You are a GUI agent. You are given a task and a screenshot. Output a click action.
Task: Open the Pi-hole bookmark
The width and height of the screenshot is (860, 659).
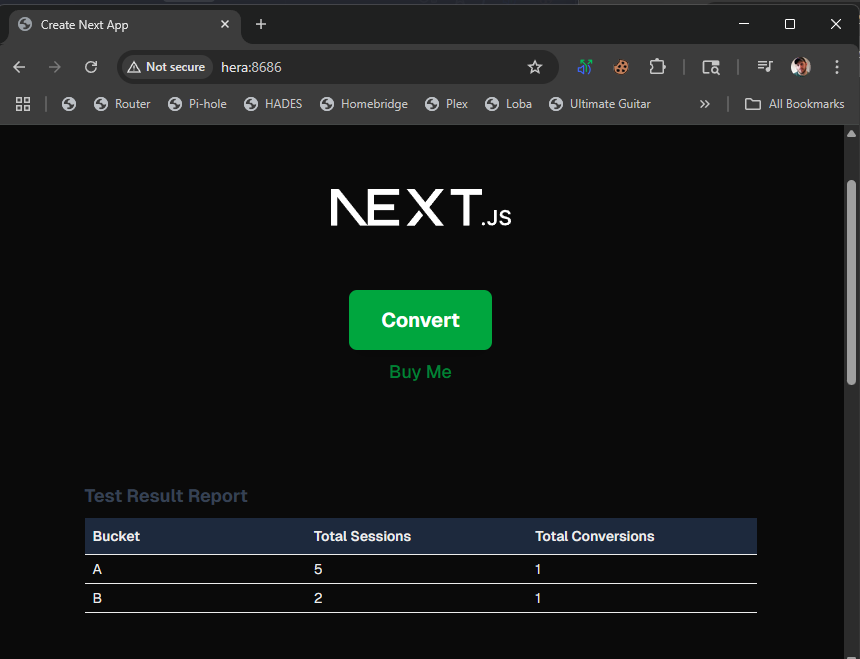pos(197,104)
